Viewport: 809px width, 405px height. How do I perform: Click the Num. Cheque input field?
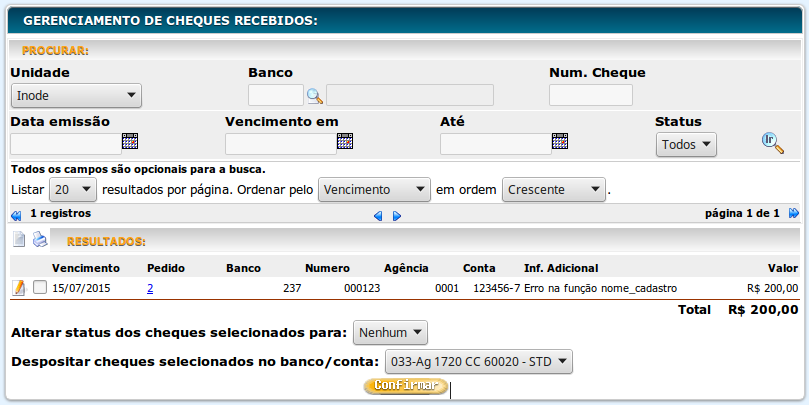tap(590, 95)
